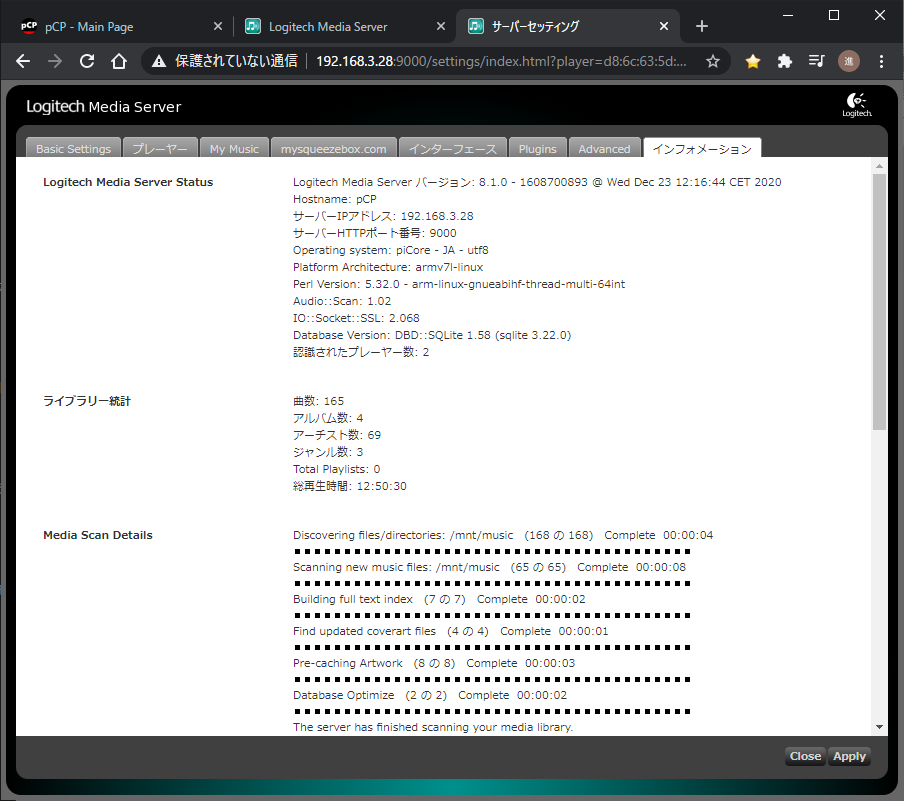Click the server IP address 192.168.3.28 line
This screenshot has height=801, width=904.
click(x=383, y=216)
